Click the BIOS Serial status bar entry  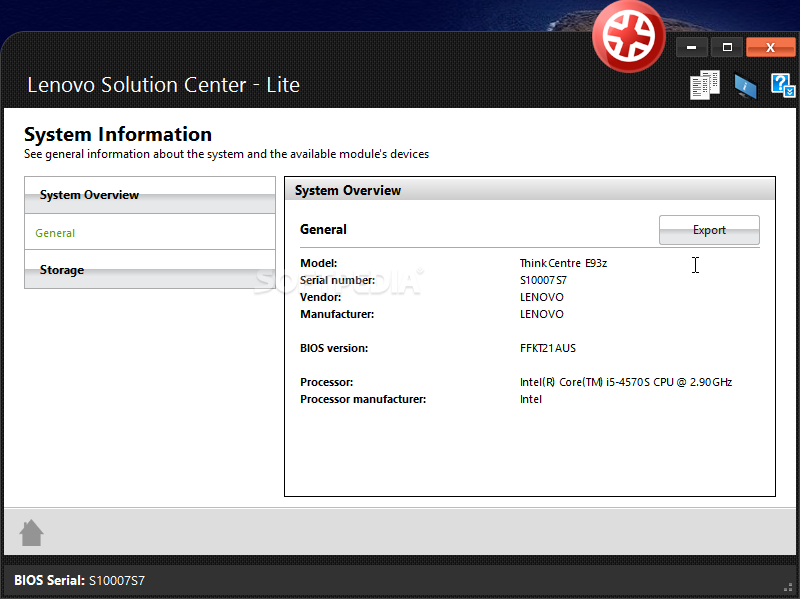80,581
